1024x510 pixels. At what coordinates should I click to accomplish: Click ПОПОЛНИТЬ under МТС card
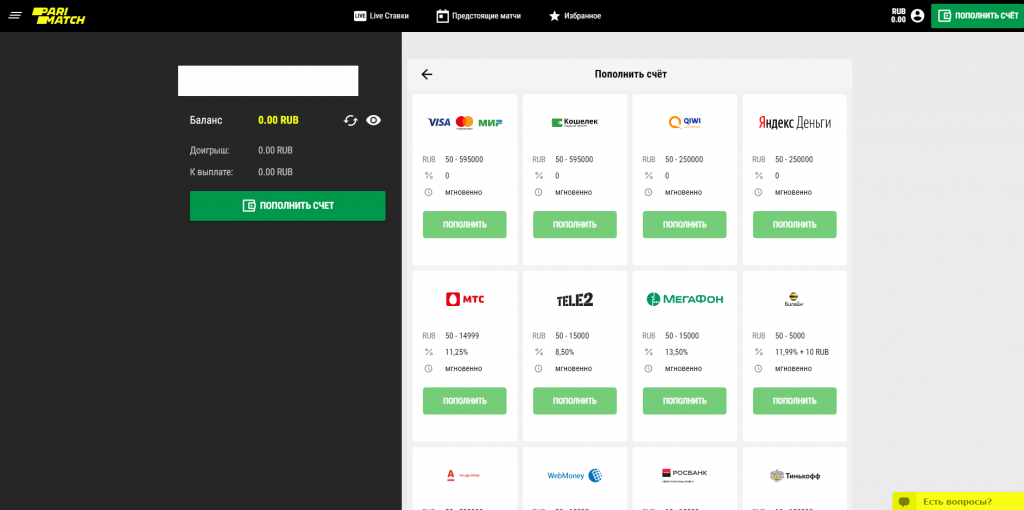click(x=464, y=401)
